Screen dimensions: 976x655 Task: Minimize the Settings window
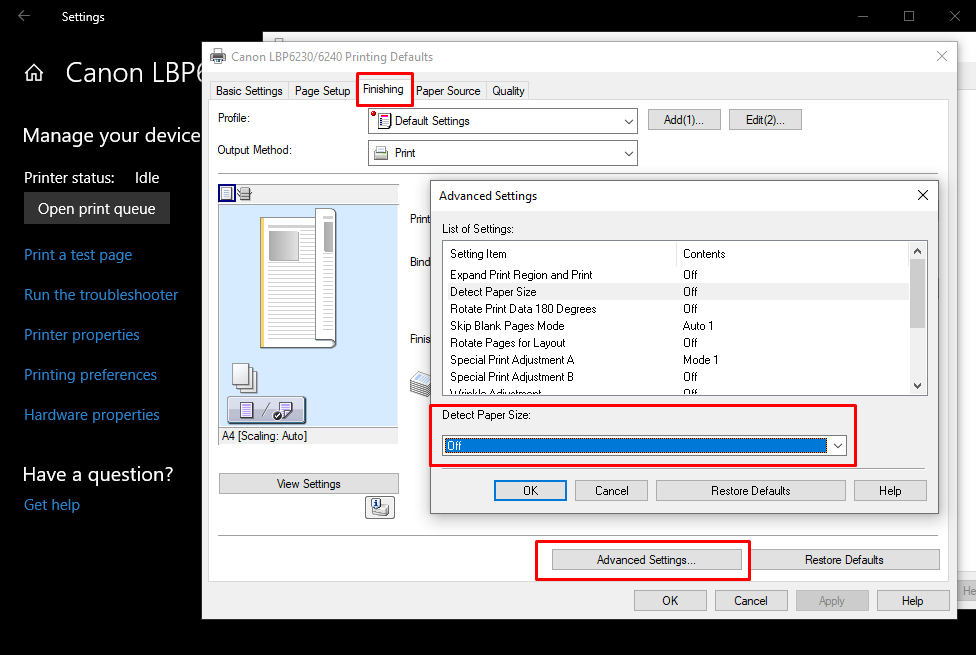click(863, 16)
